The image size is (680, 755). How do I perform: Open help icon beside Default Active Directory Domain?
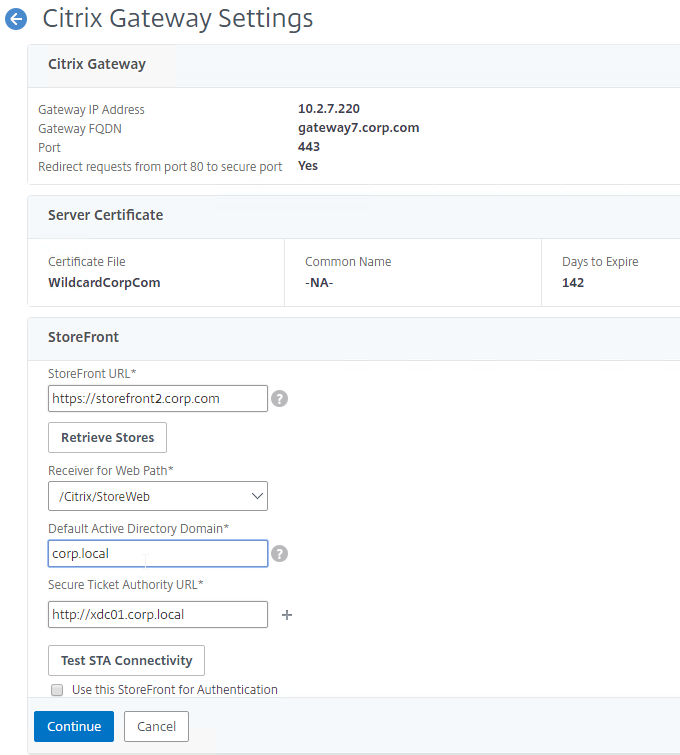[279, 554]
